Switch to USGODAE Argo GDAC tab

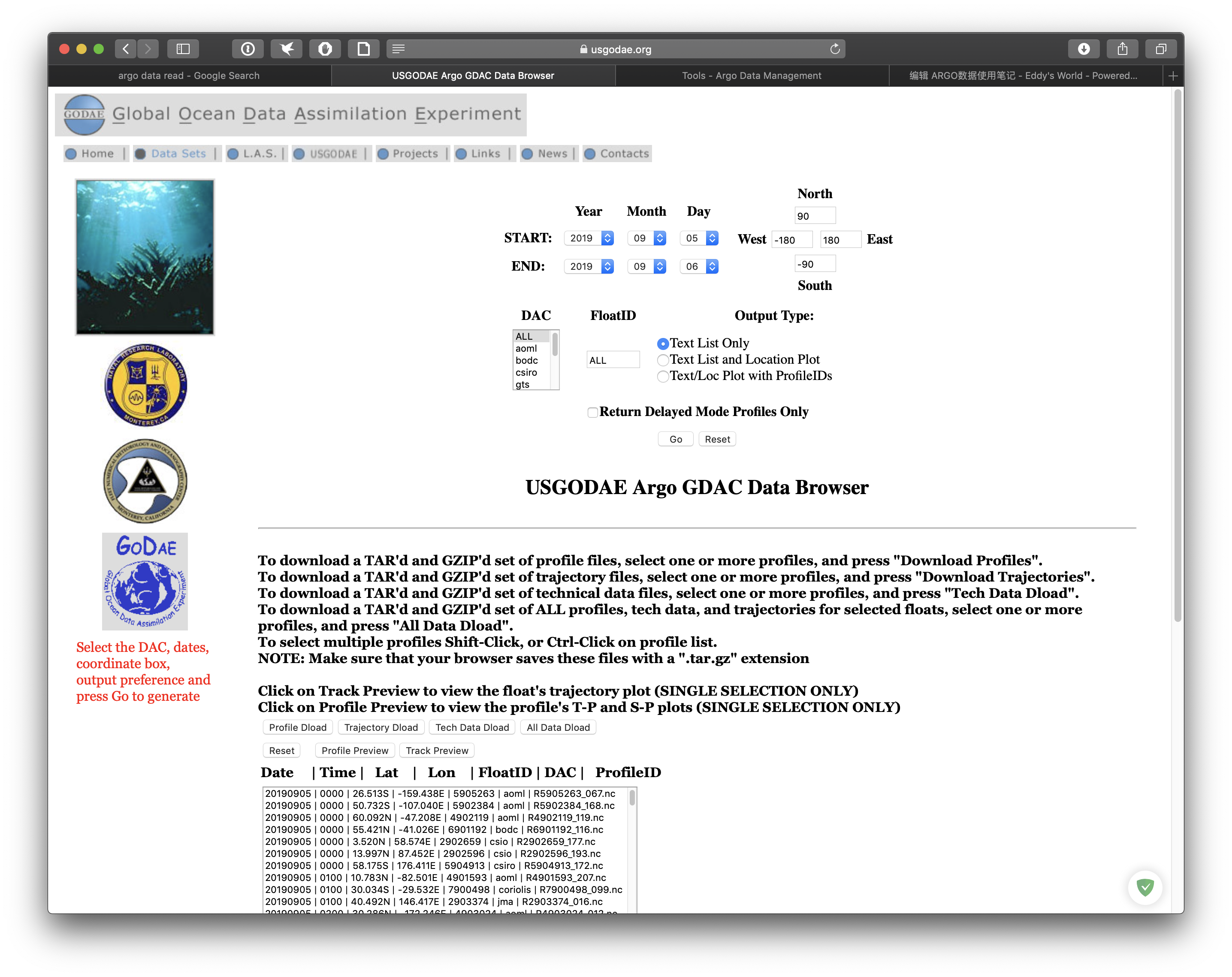coord(473,75)
